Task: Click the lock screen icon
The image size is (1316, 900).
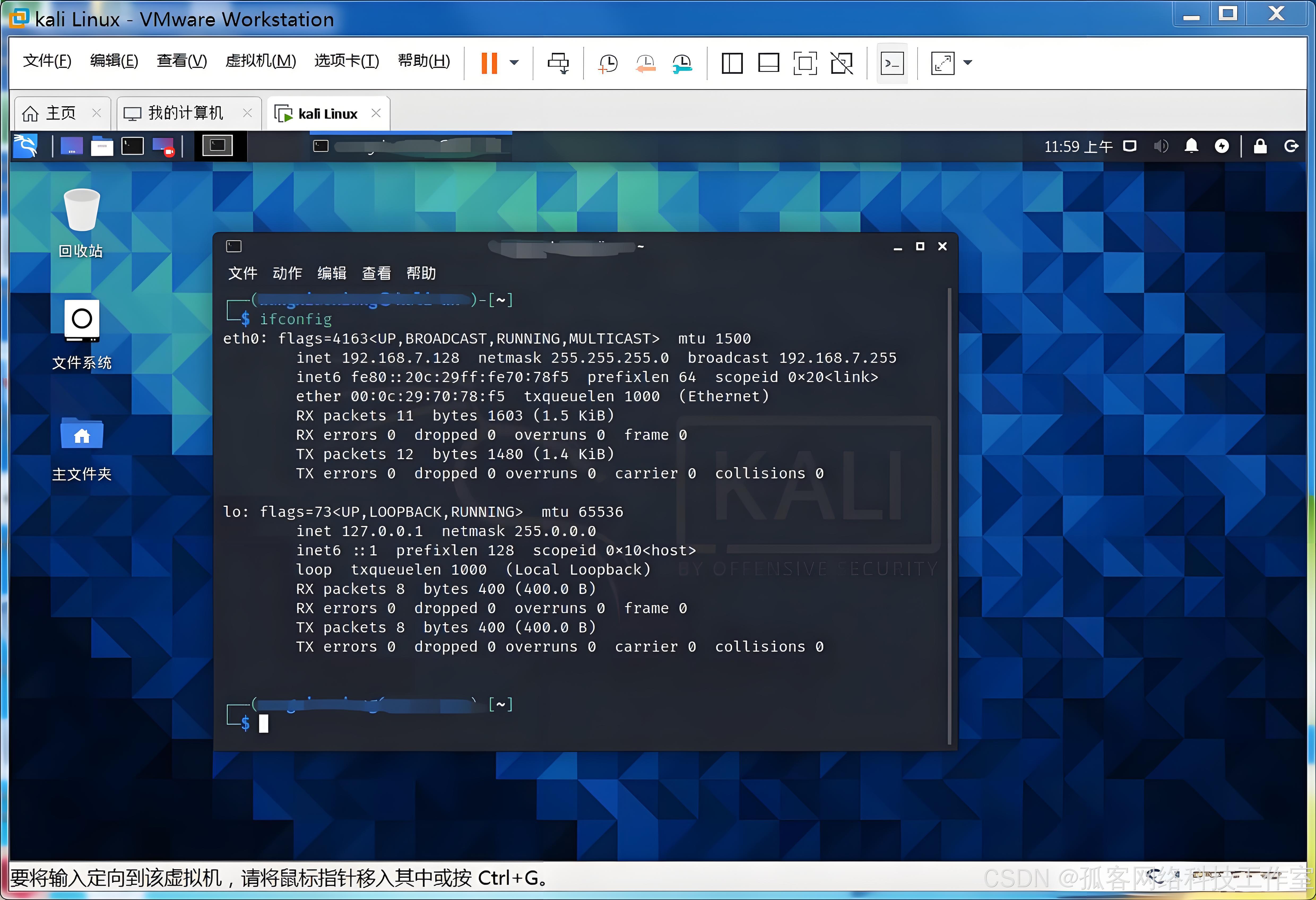Action: pos(1260,146)
